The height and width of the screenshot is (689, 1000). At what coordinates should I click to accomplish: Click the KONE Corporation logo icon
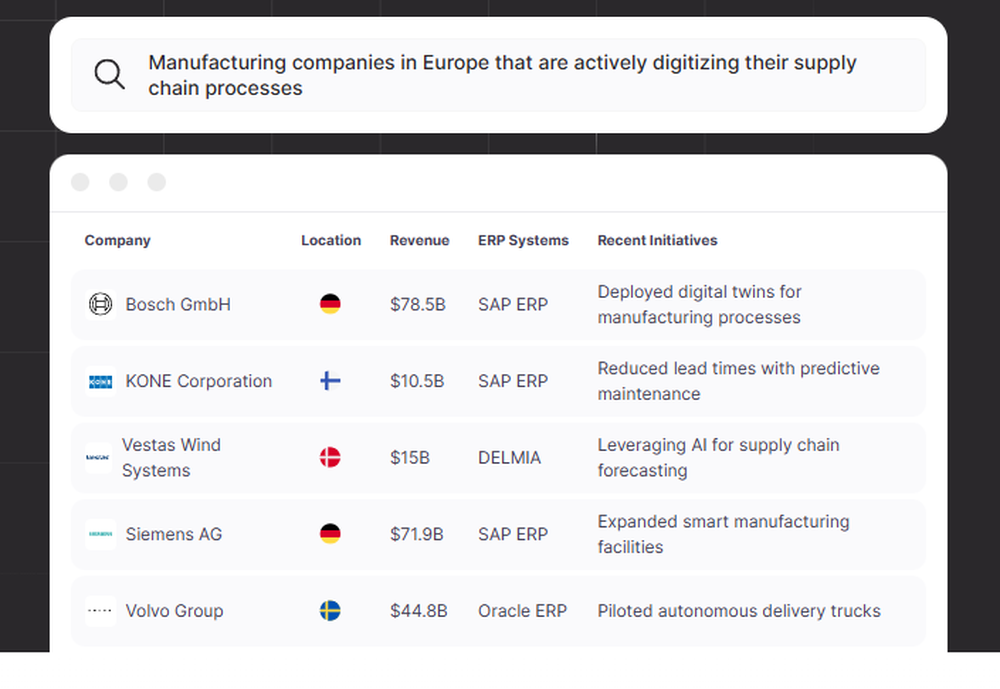click(100, 381)
